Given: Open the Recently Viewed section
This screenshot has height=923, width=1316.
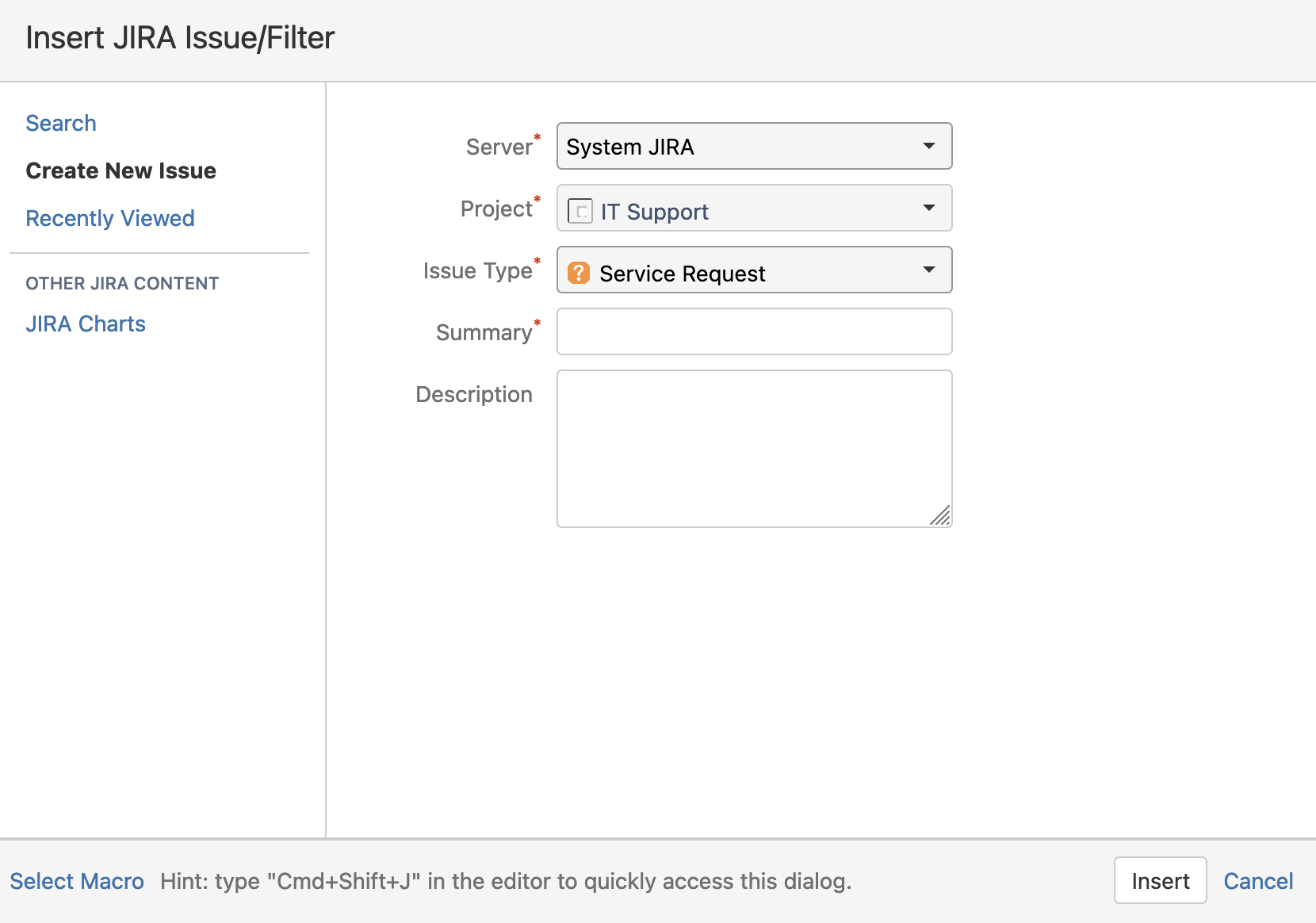Looking at the screenshot, I should coord(110,218).
